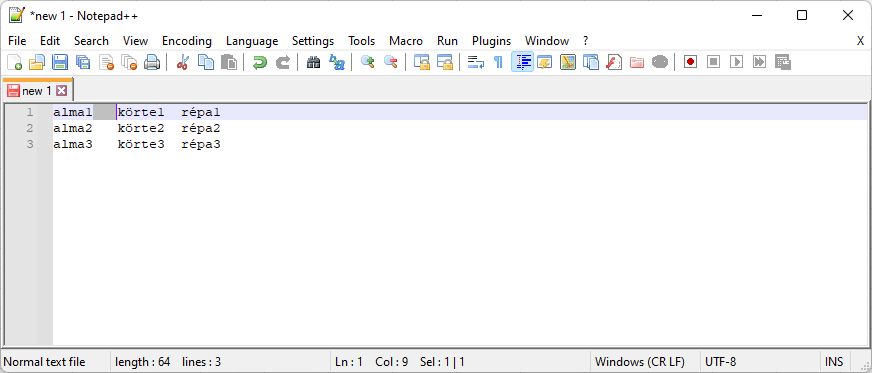Save the current recorded macro icon
Viewport: 872px width, 373px height.
783,62
